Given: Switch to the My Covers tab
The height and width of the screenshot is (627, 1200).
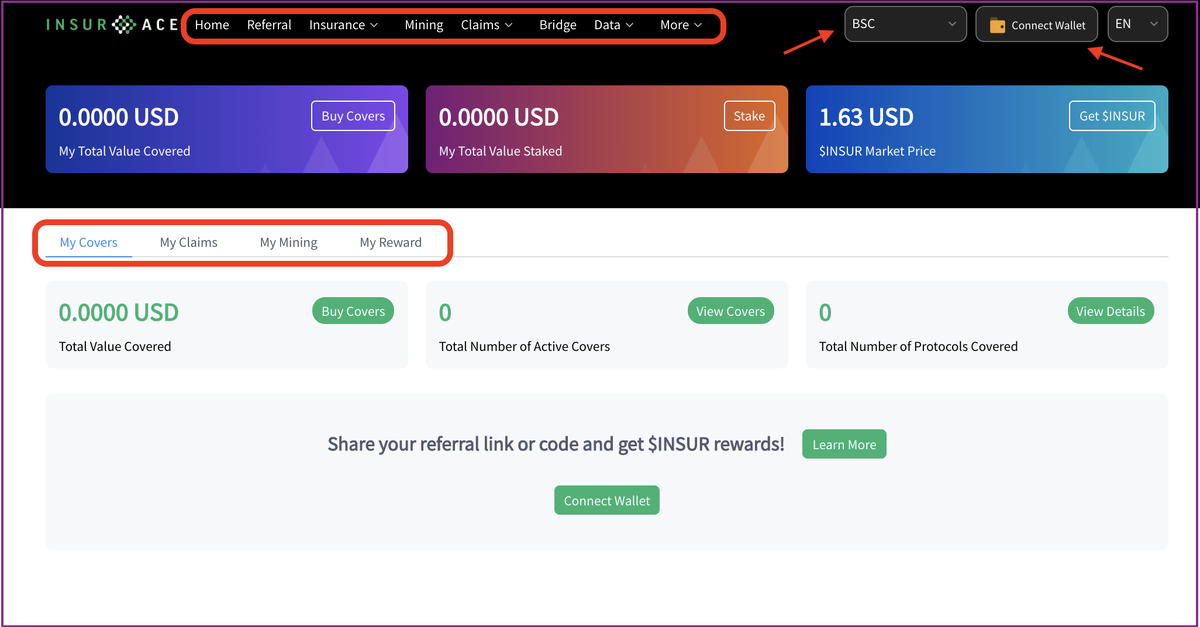Looking at the screenshot, I should [x=89, y=242].
